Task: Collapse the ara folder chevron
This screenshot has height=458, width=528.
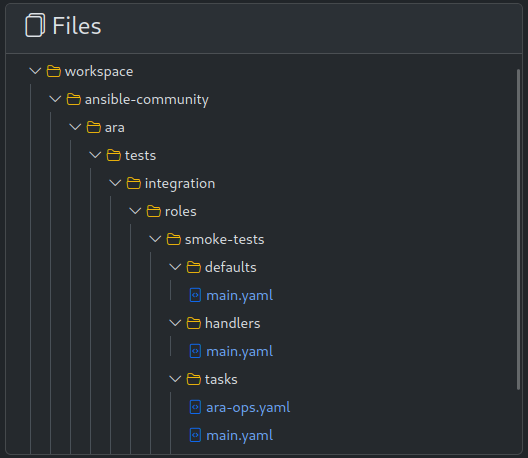Action: (75, 127)
